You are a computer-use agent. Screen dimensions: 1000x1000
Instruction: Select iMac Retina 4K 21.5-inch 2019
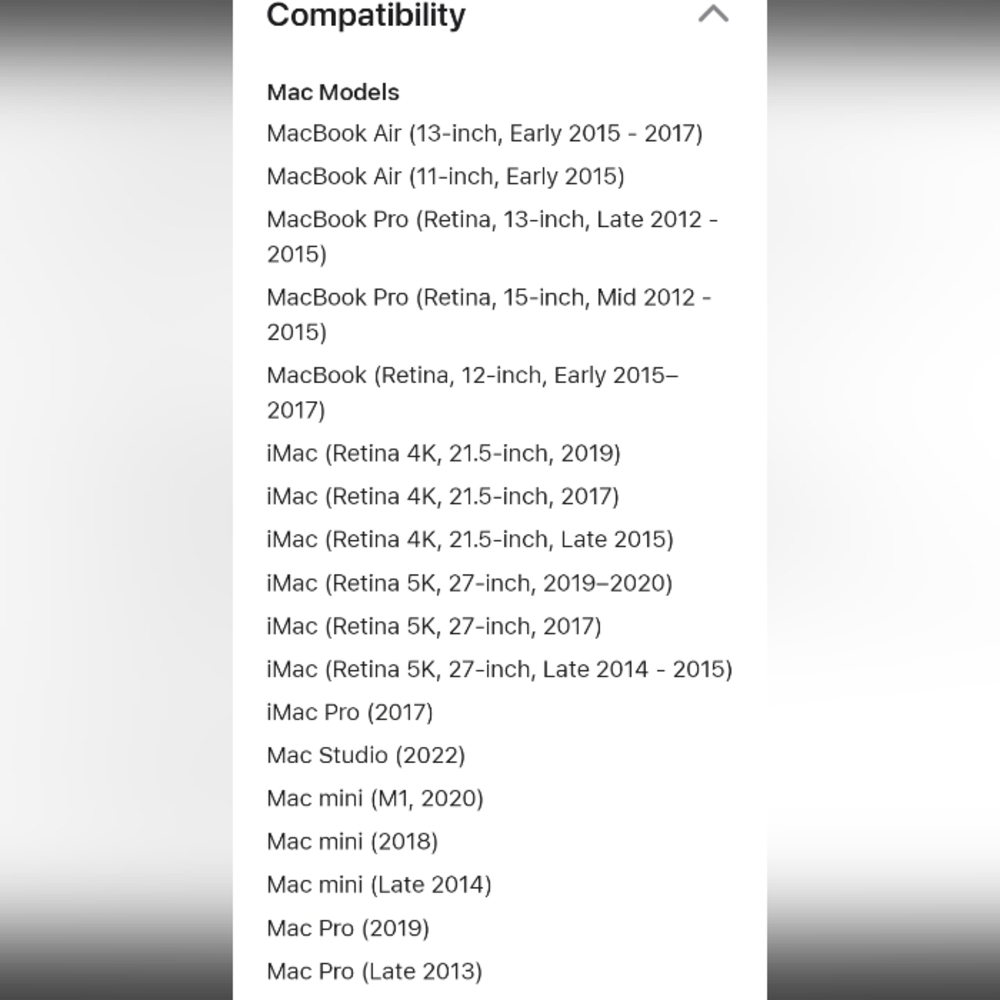(x=444, y=453)
